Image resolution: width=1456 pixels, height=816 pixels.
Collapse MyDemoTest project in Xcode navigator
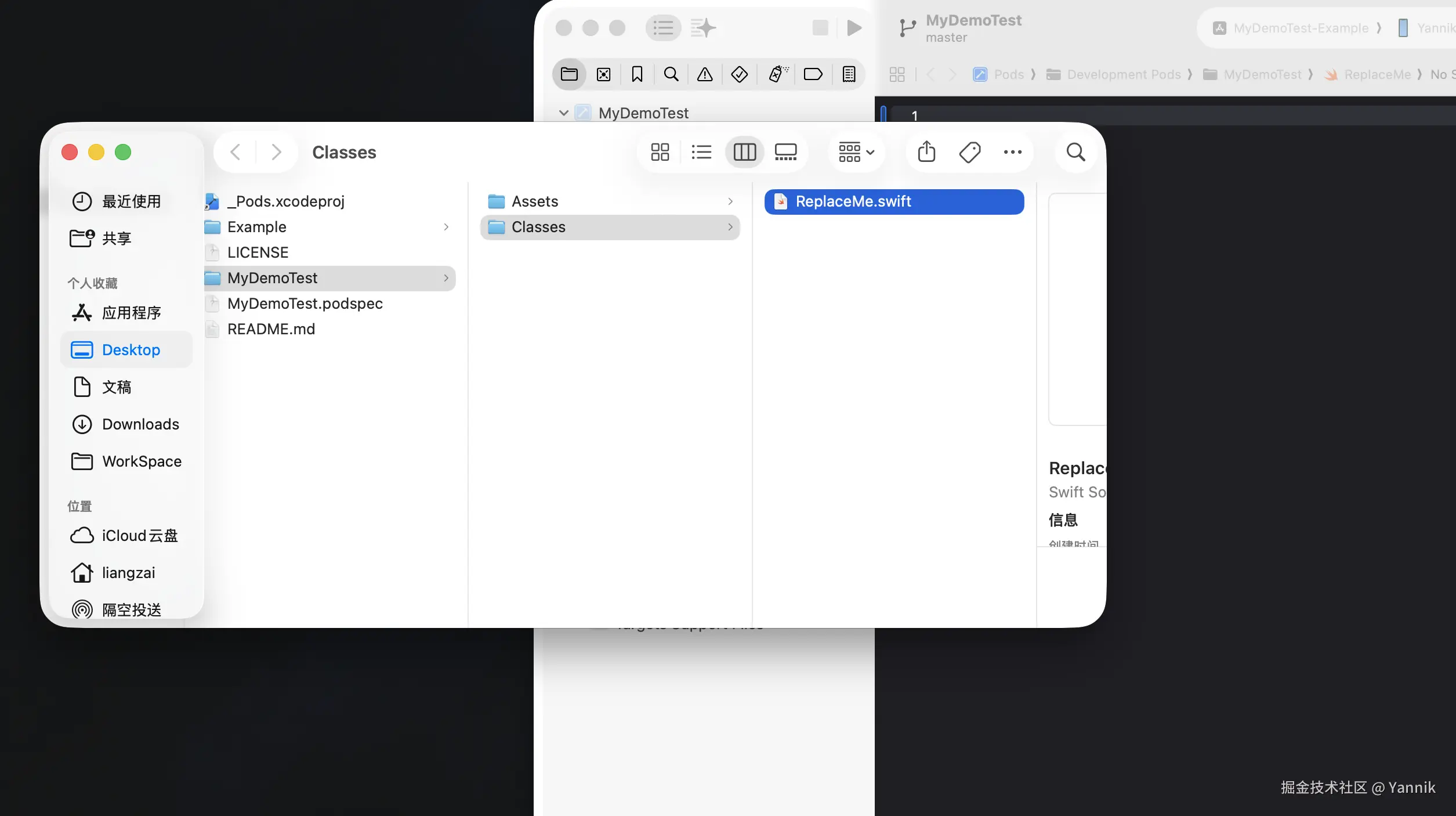563,113
